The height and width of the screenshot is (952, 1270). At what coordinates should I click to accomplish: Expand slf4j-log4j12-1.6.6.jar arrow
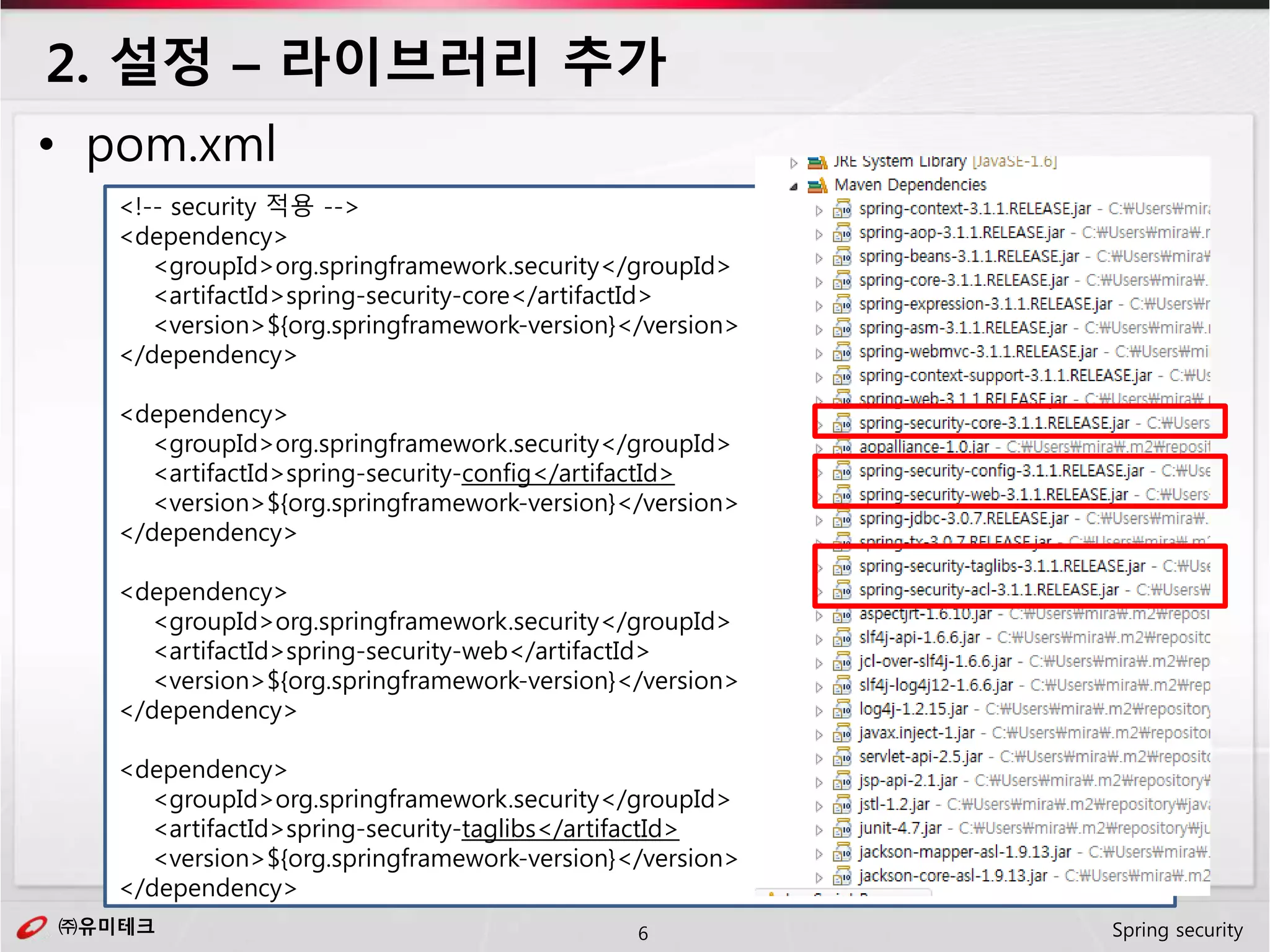pos(819,687)
